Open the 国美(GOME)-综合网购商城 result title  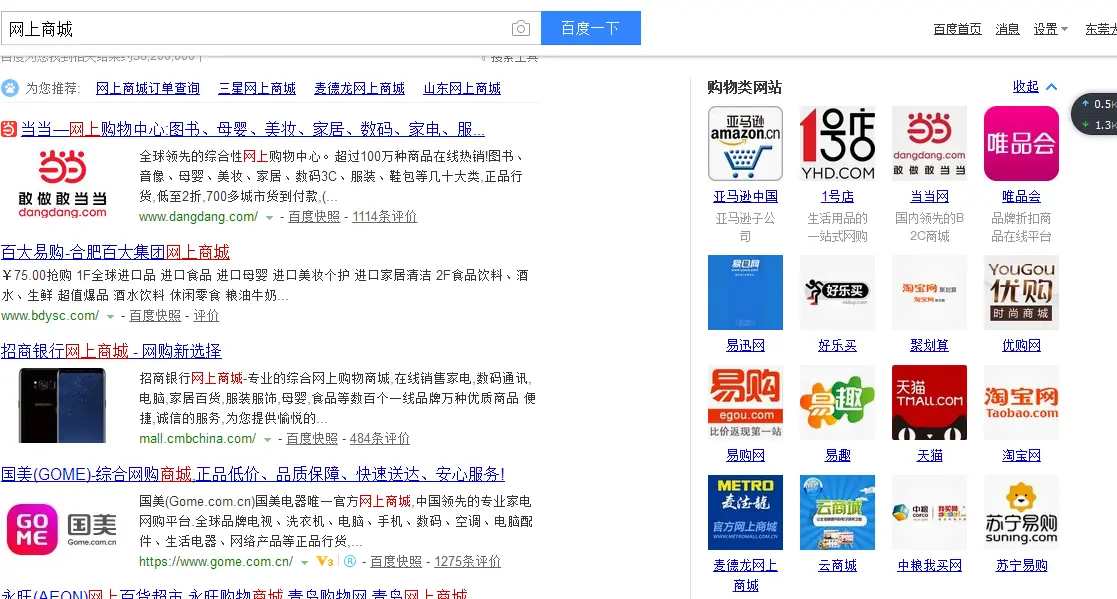(253, 474)
